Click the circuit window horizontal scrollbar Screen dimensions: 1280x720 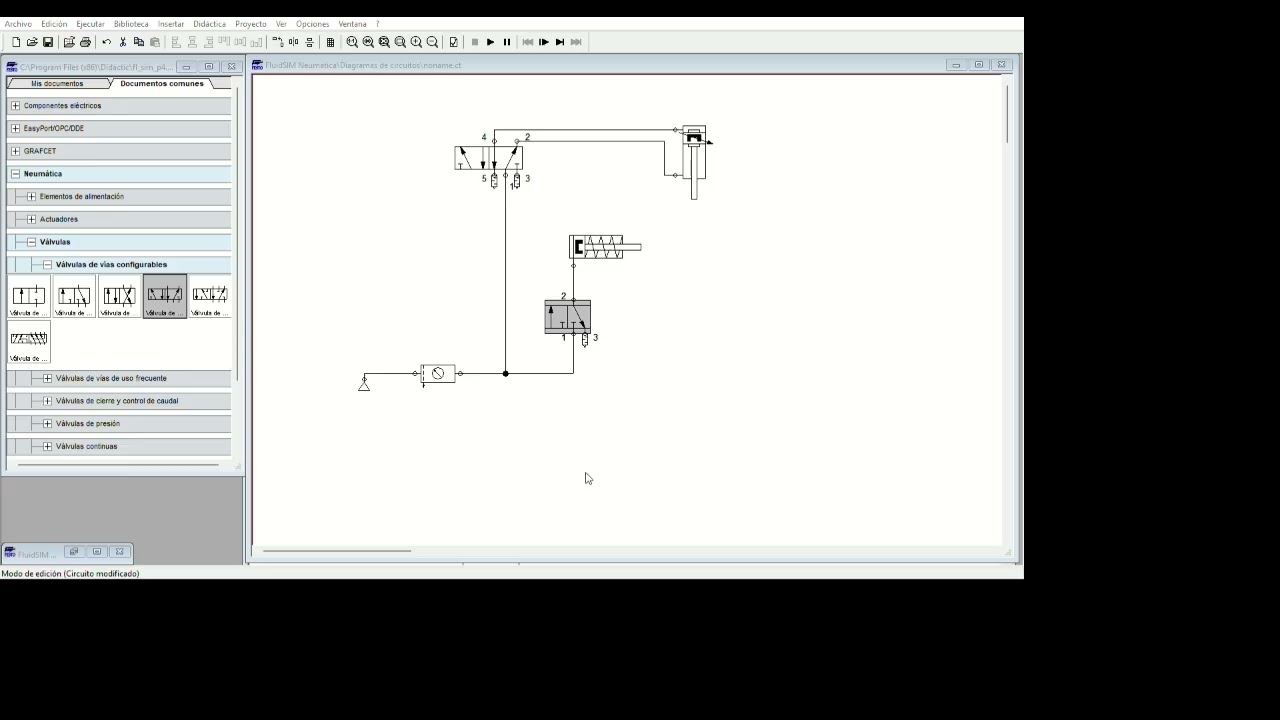(x=337, y=551)
